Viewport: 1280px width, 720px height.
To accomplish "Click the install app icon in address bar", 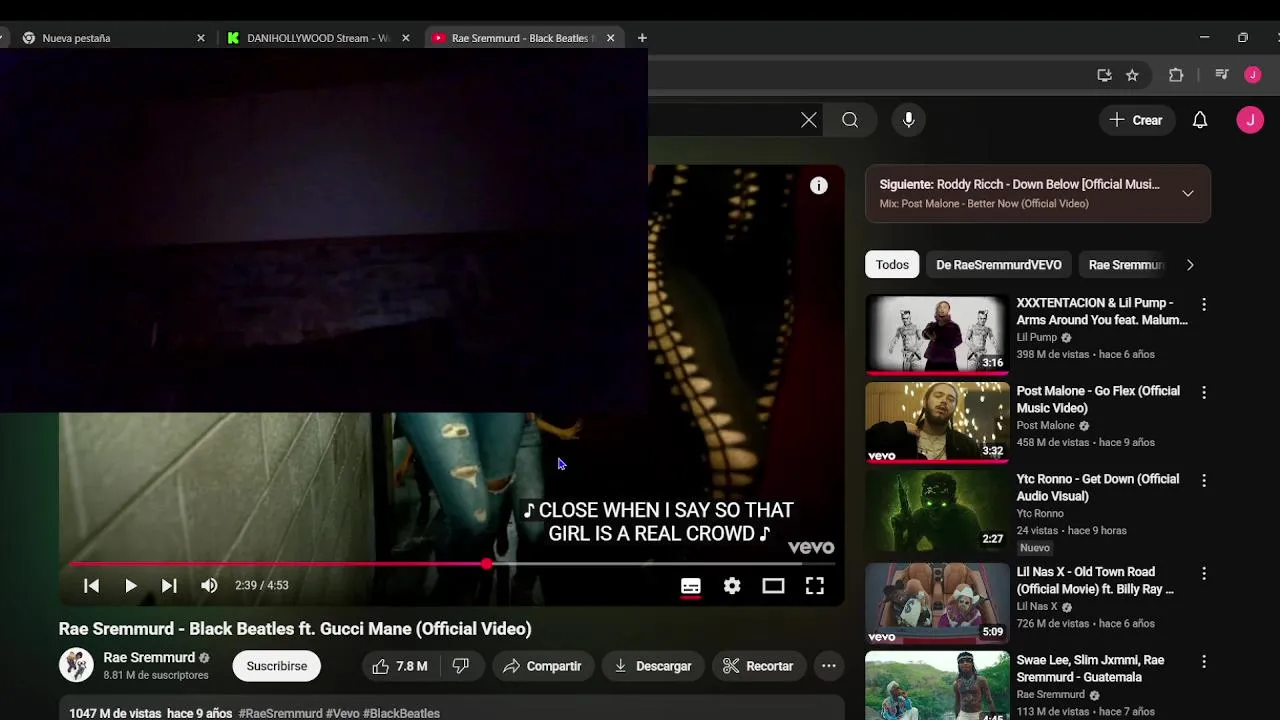I will [1104, 75].
